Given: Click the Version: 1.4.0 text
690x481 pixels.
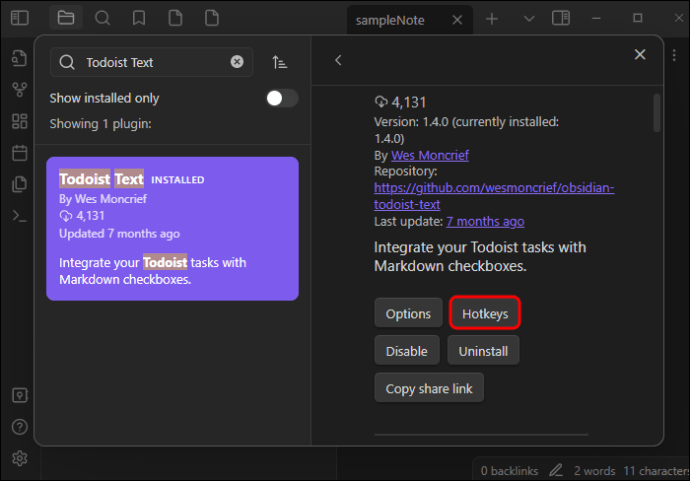Looking at the screenshot, I should pos(466,130).
